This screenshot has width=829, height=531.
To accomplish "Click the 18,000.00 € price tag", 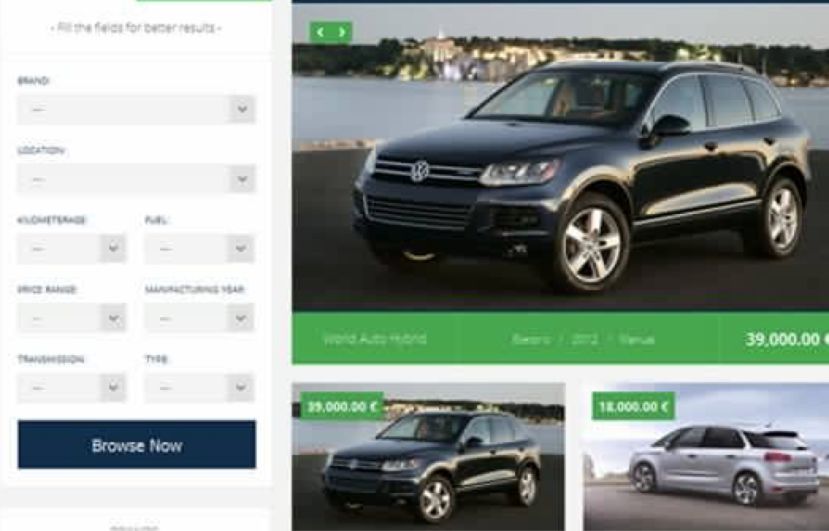I will pyautogui.click(x=633, y=406).
